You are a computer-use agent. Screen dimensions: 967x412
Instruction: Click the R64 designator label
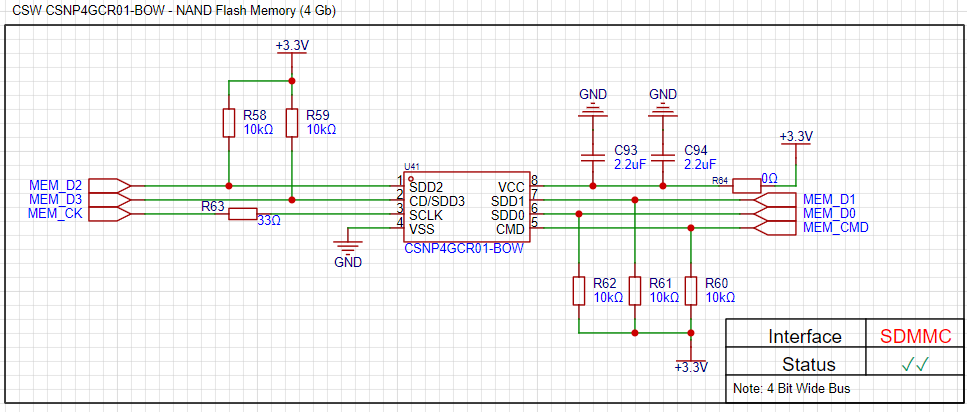coord(719,181)
